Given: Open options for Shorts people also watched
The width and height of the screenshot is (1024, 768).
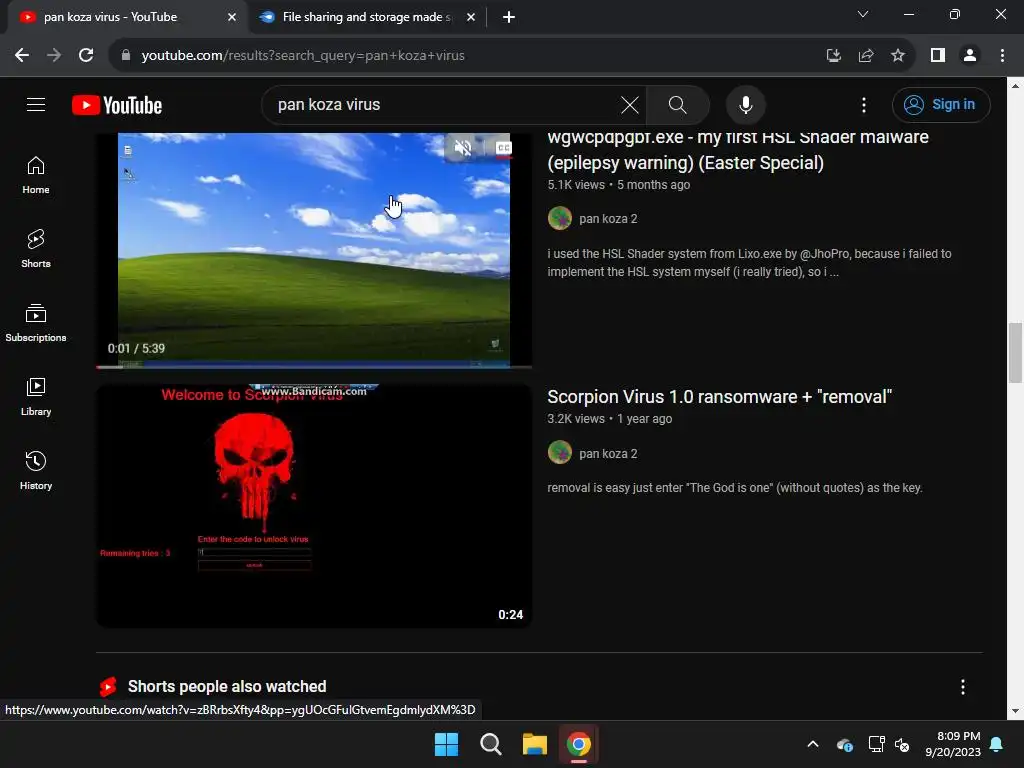Looking at the screenshot, I should click(x=962, y=686).
